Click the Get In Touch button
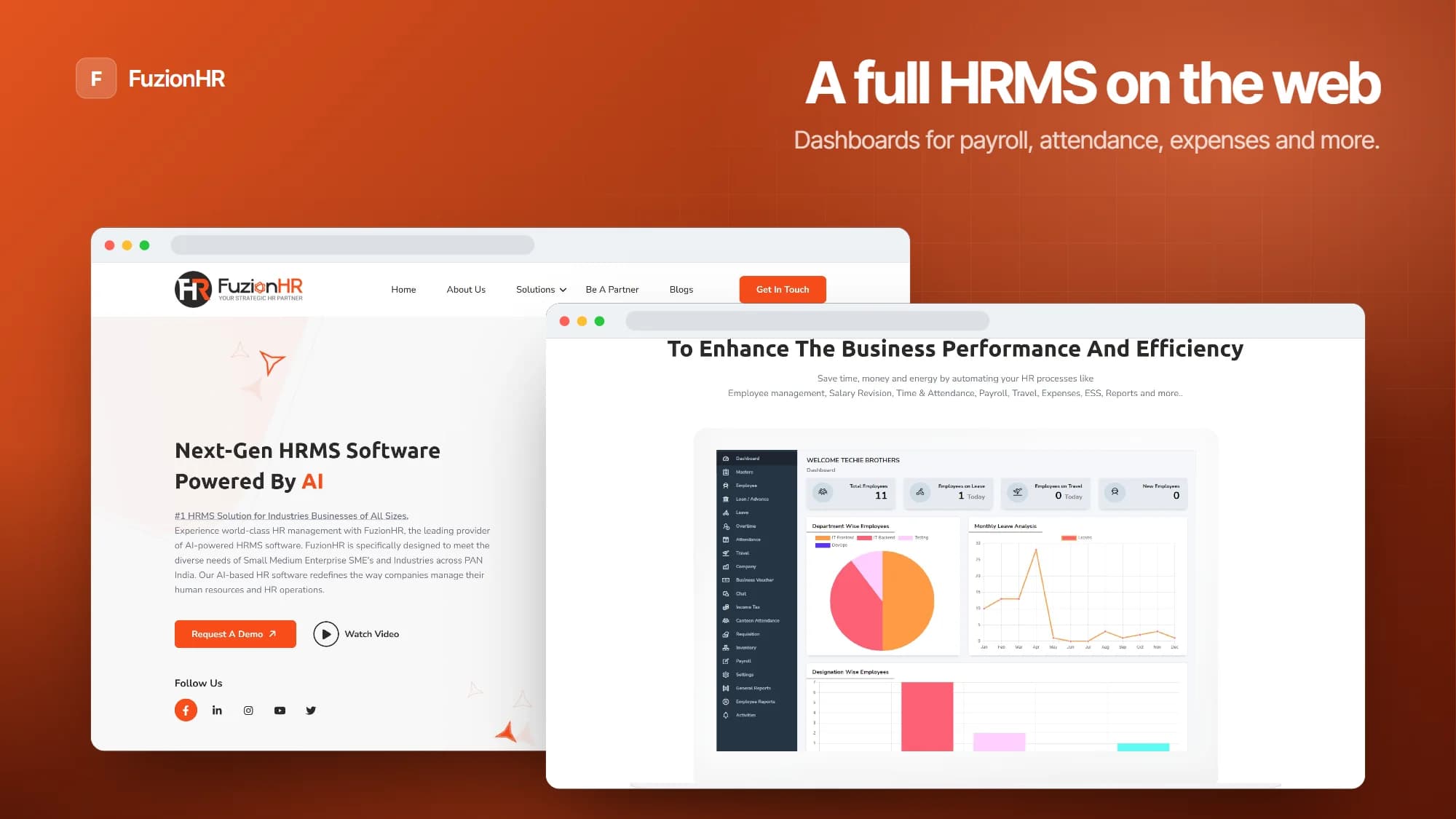 (x=783, y=290)
